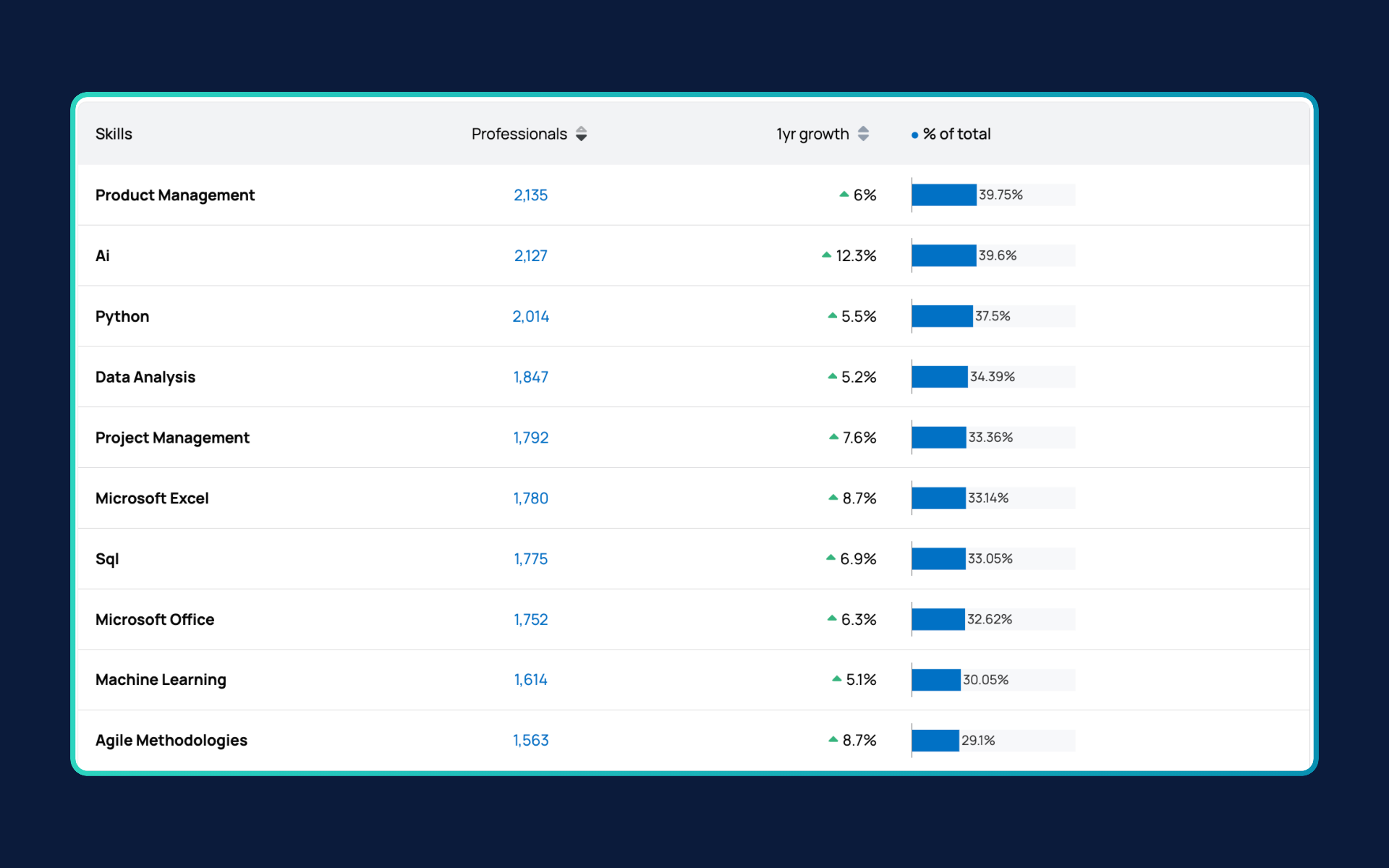Click 1,775 professionals count

[530, 559]
